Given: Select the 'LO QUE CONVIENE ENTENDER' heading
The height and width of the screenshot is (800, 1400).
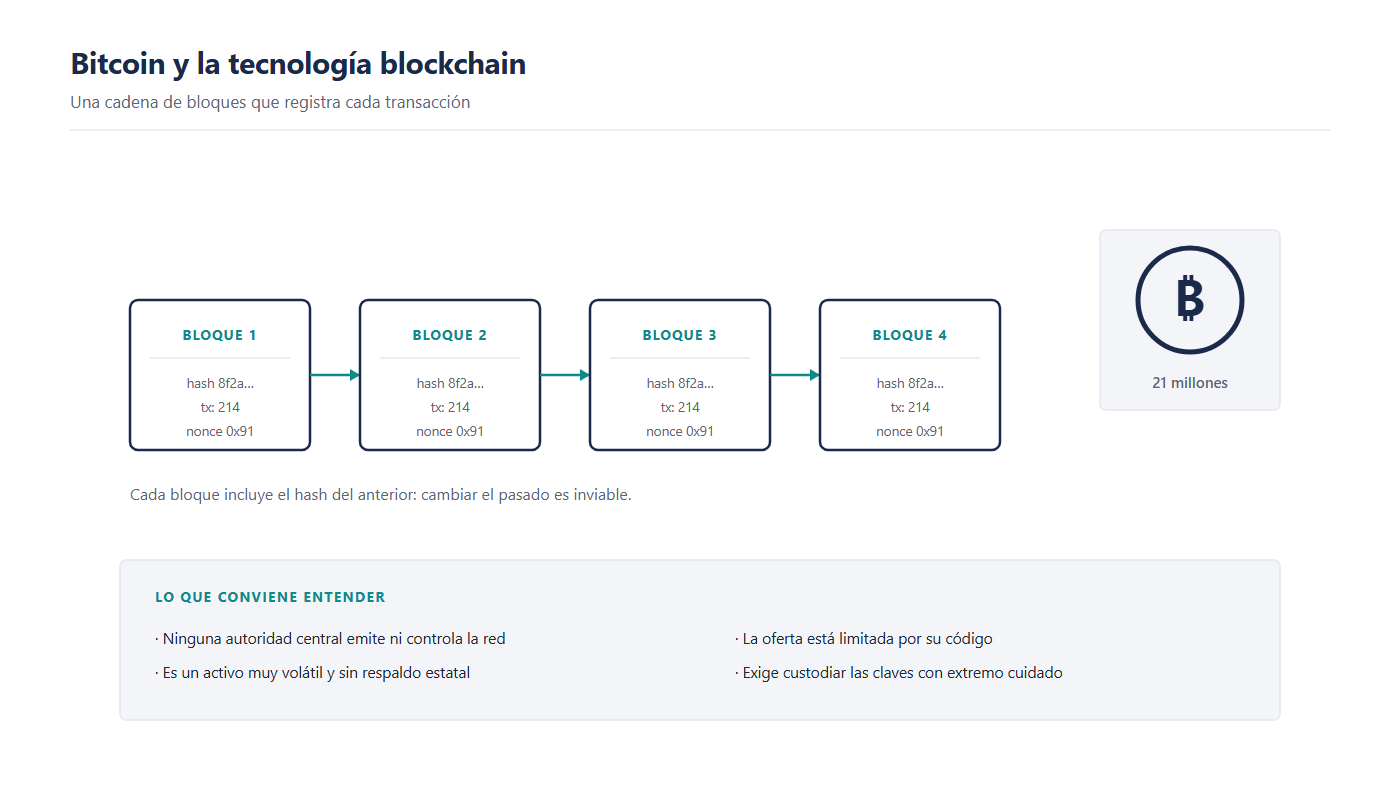Looking at the screenshot, I should coord(270,597).
